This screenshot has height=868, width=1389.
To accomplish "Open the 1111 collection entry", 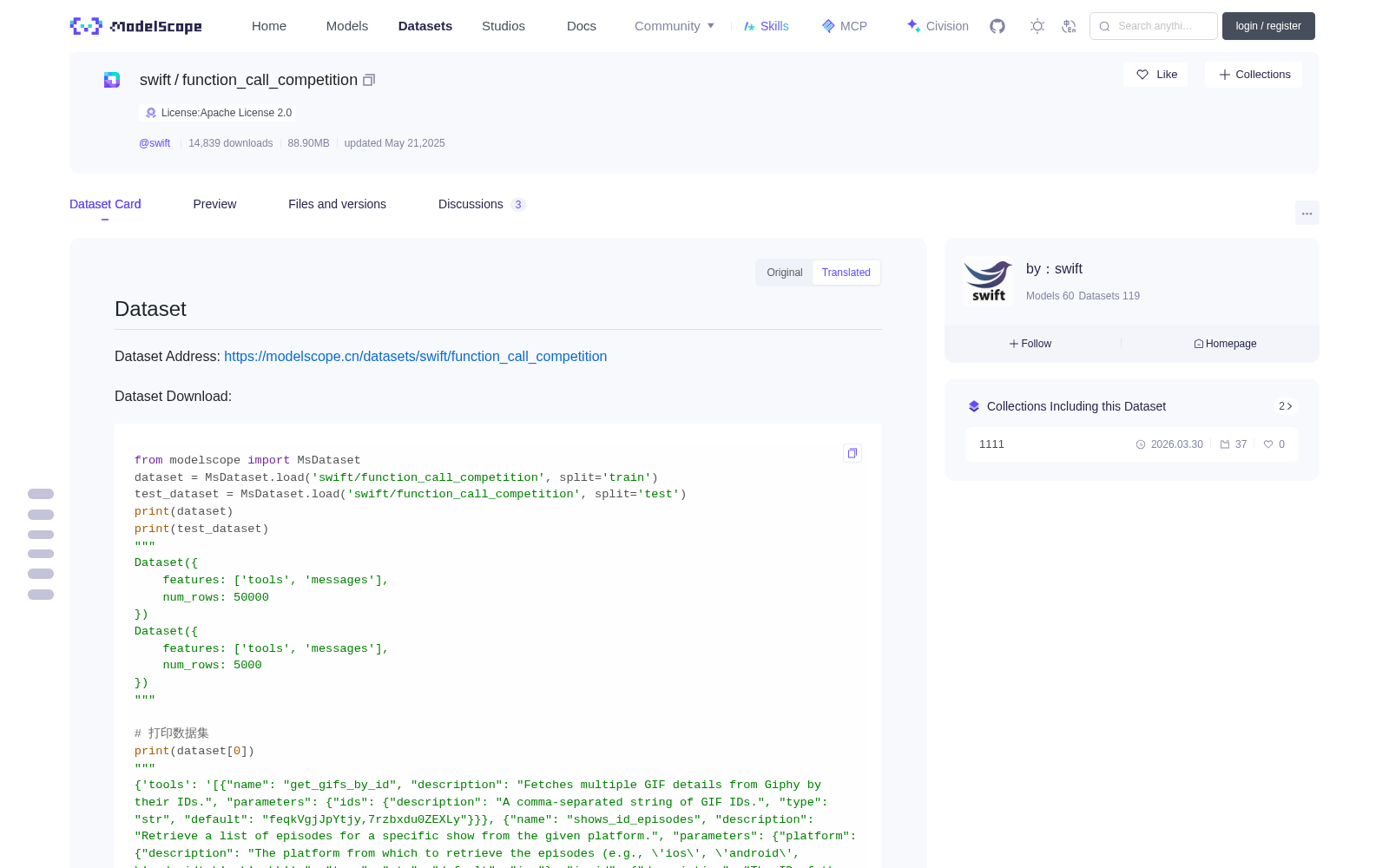I will pyautogui.click(x=1132, y=444).
